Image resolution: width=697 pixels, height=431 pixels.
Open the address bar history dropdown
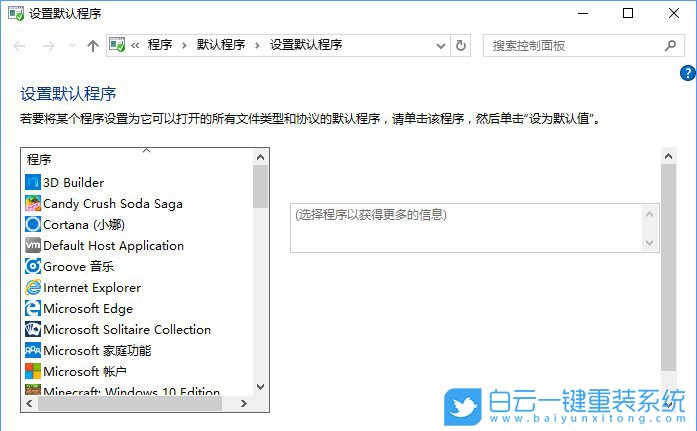(x=441, y=46)
